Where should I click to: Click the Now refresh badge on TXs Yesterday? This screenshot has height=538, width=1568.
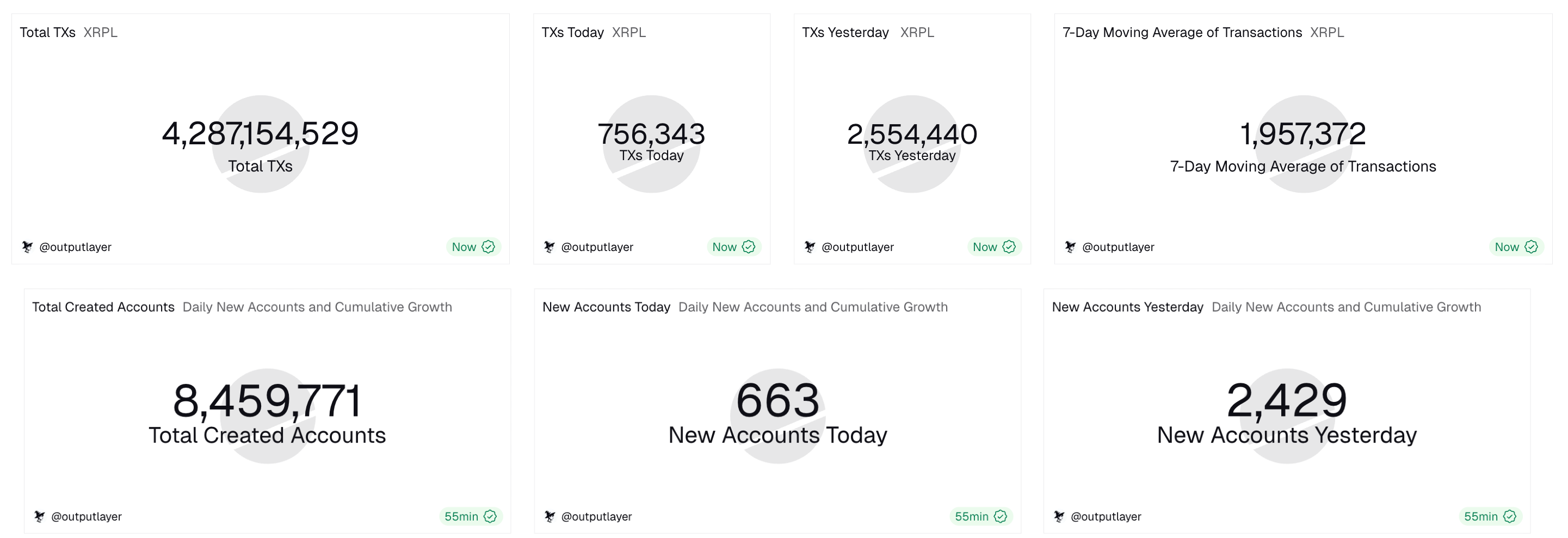tap(984, 247)
